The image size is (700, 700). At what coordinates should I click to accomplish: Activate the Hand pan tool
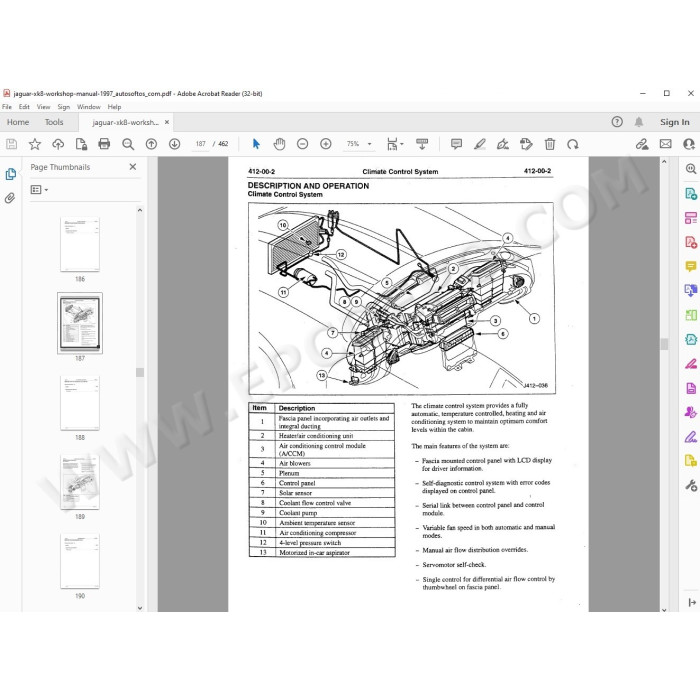(x=279, y=144)
